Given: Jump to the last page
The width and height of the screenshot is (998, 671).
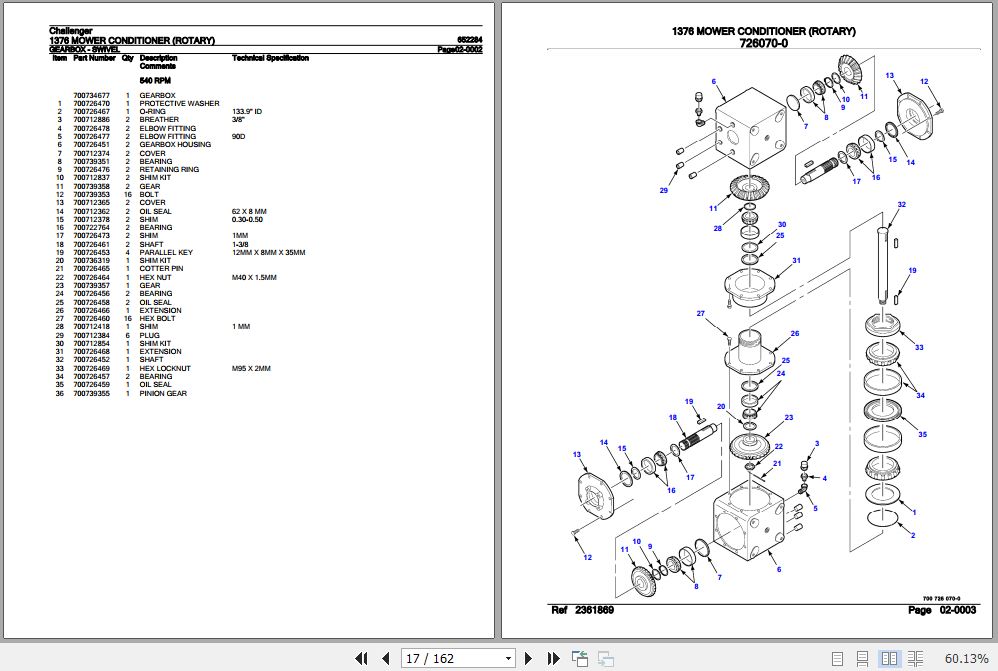Looking at the screenshot, I should click(x=553, y=658).
